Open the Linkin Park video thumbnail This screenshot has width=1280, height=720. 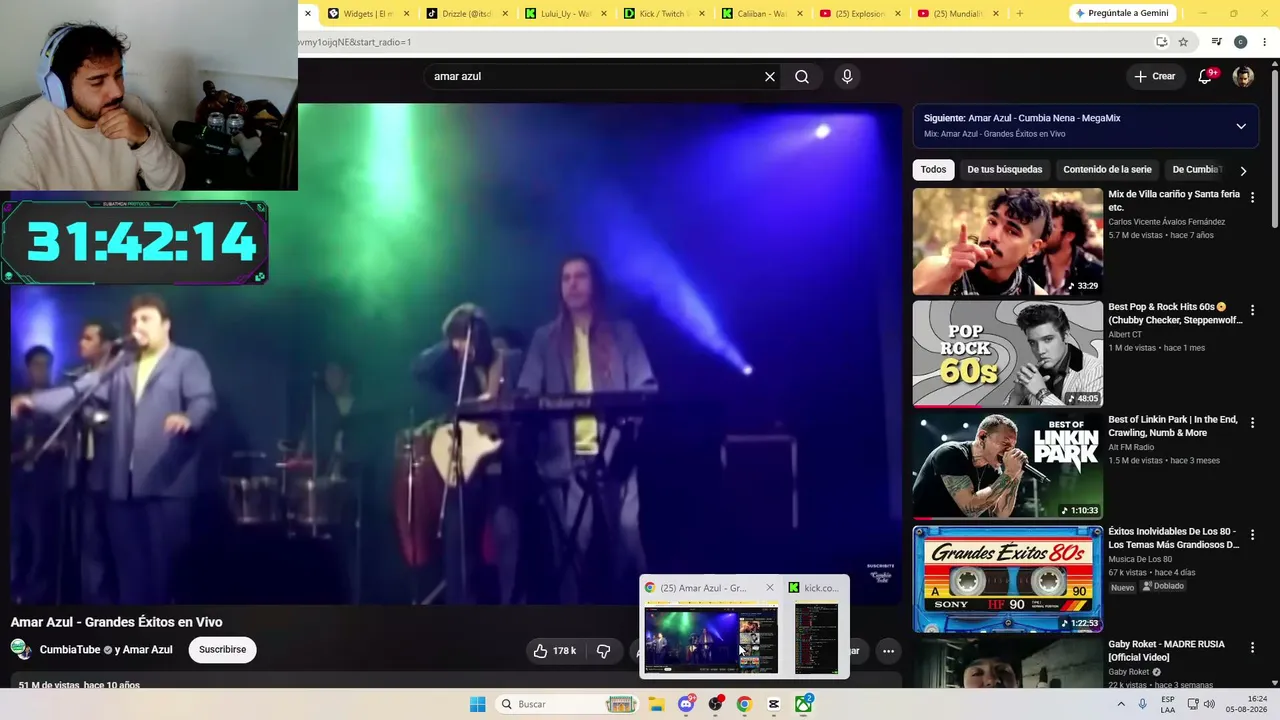1008,467
